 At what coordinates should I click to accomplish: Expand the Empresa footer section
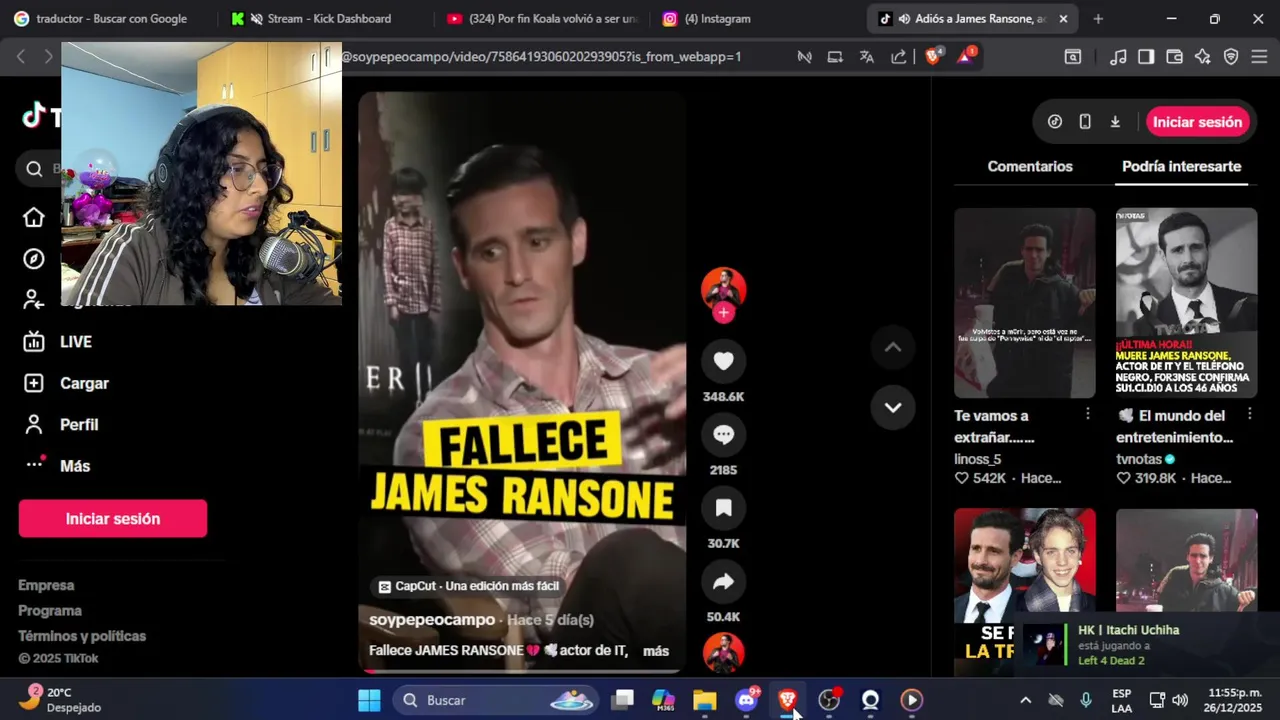point(46,585)
